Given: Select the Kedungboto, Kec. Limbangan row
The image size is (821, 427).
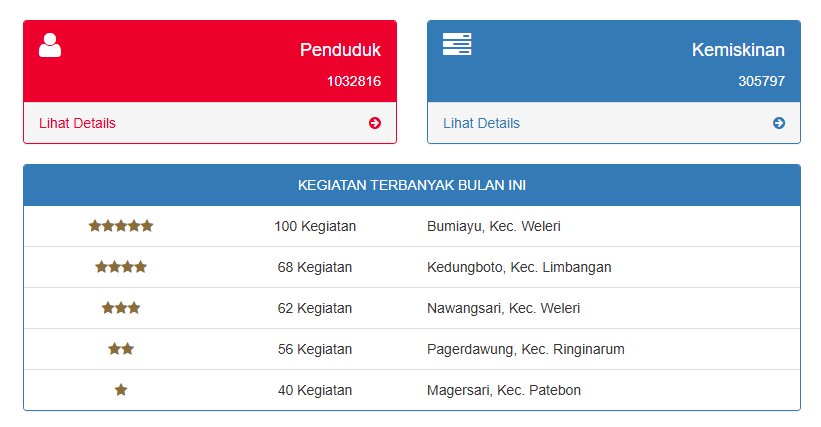Looking at the screenshot, I should [x=412, y=267].
